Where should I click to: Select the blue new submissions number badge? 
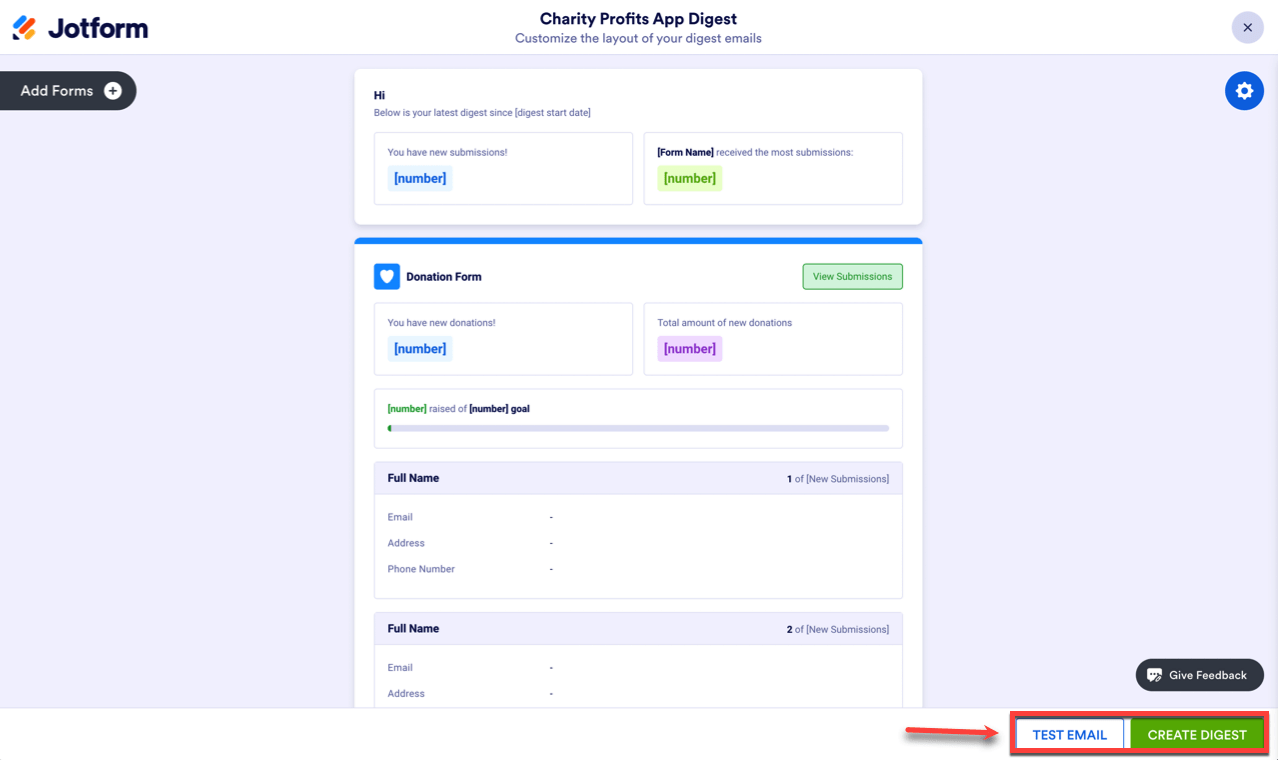420,179
